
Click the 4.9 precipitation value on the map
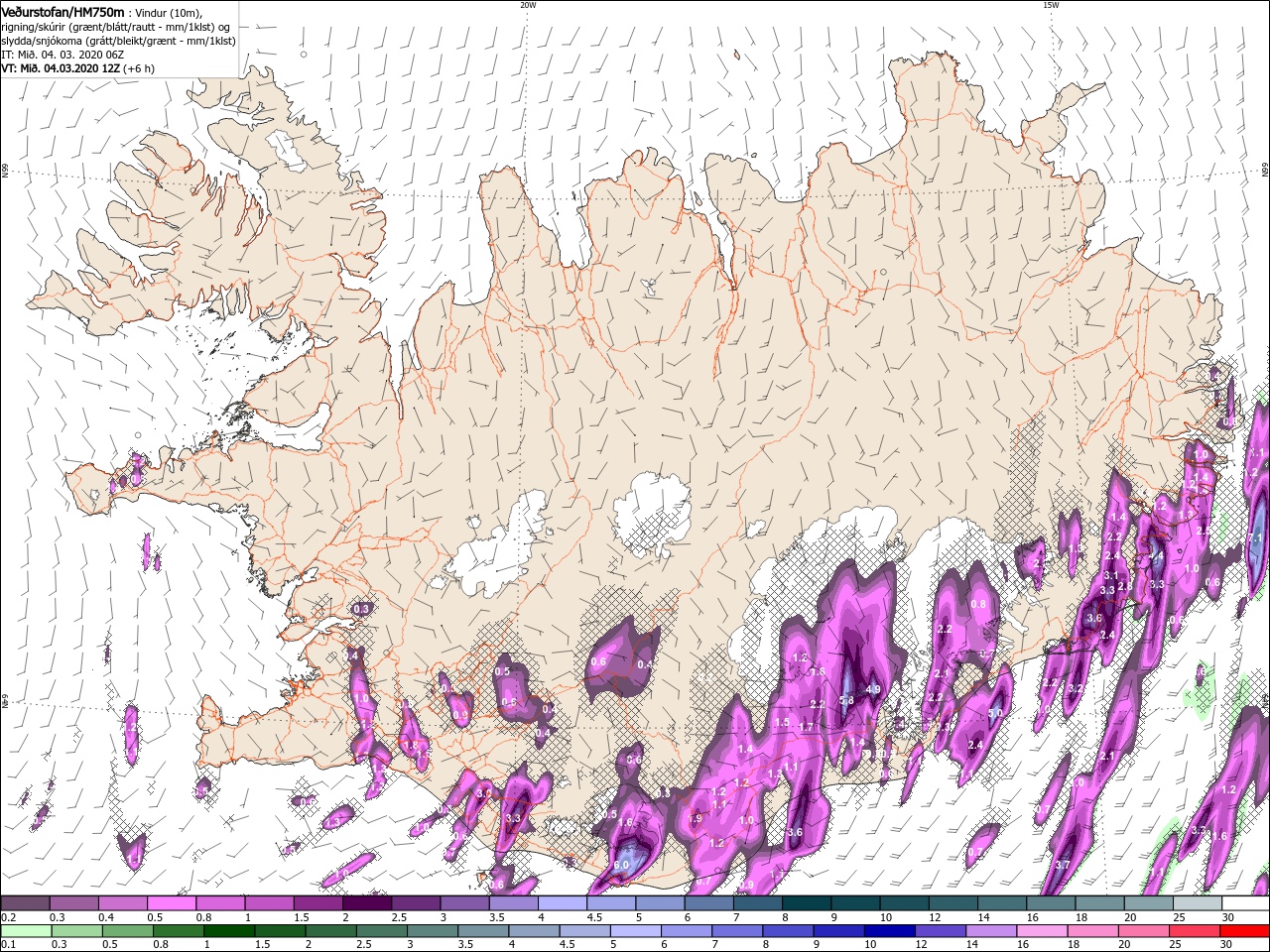[x=873, y=689]
